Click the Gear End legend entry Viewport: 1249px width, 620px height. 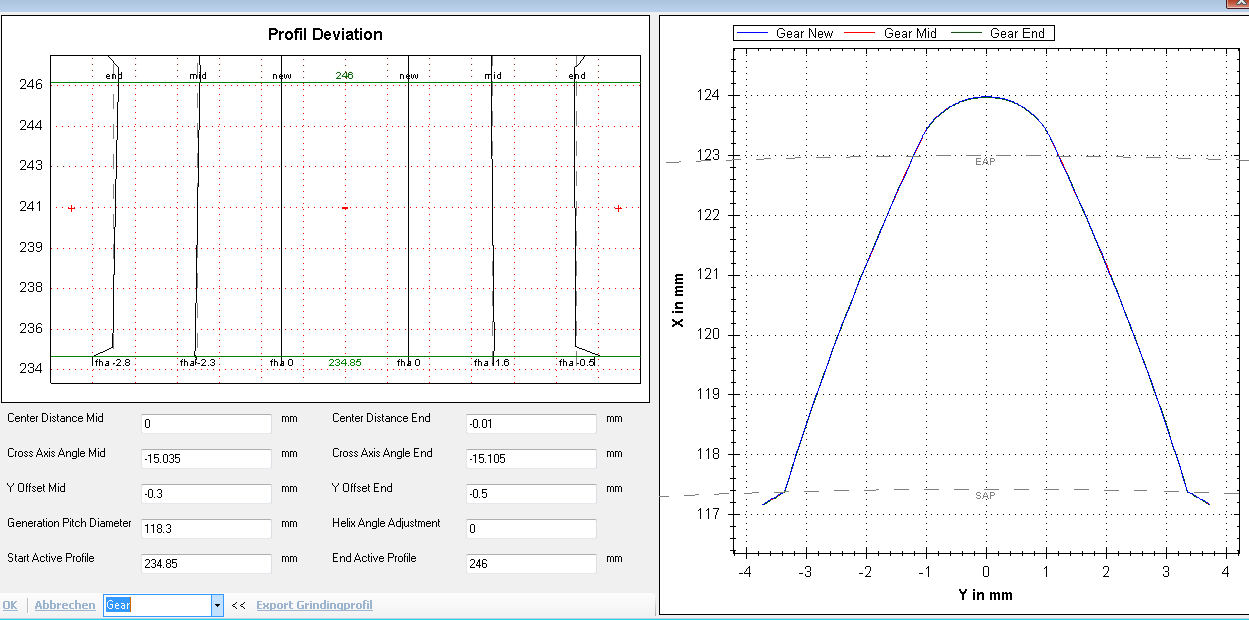coord(1000,33)
